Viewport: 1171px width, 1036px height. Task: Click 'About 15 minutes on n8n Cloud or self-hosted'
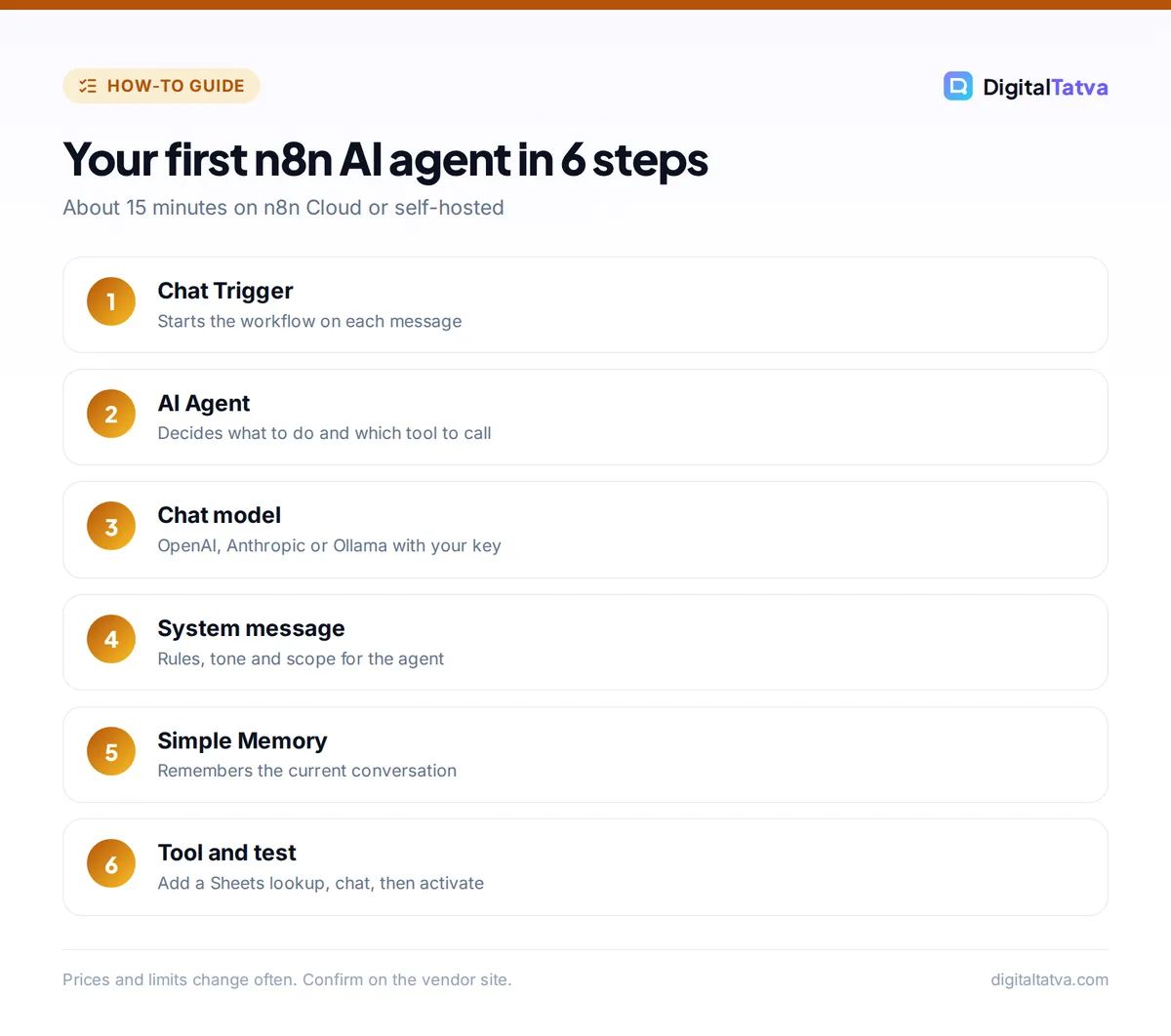click(x=283, y=208)
